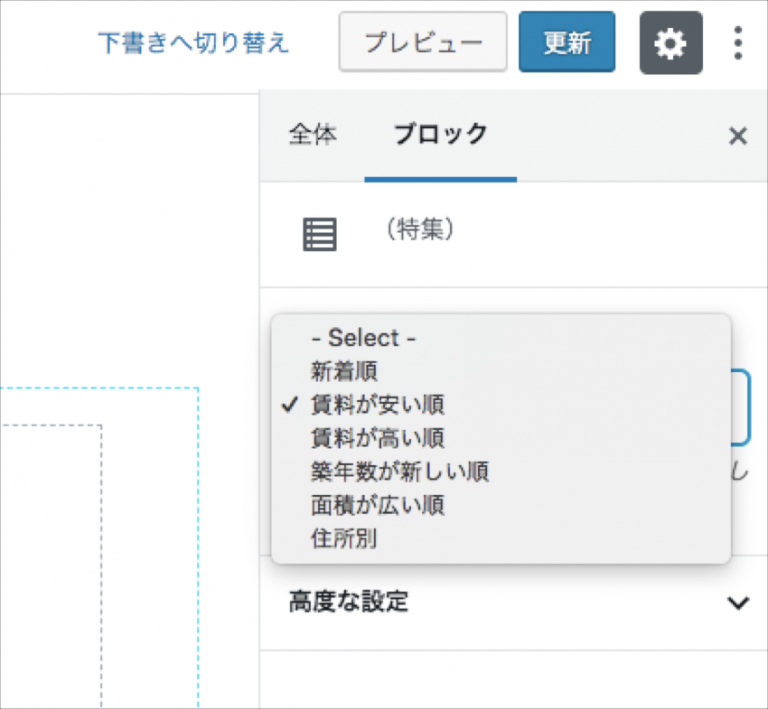Choose 賃料が高い順 option
768x709 pixels.
[x=501, y=438]
